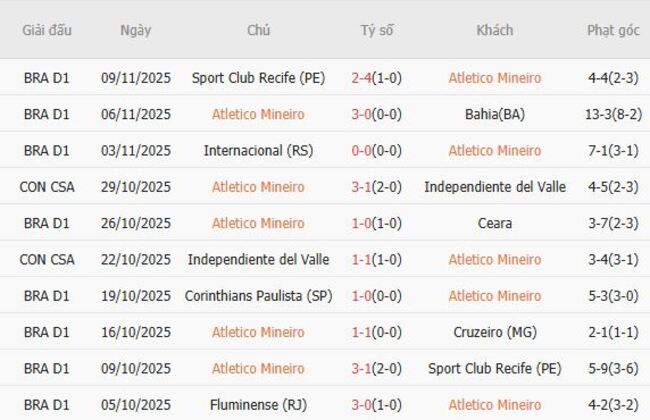Click the Ngày column header
Screen dimensions: 650x420
(136, 30)
